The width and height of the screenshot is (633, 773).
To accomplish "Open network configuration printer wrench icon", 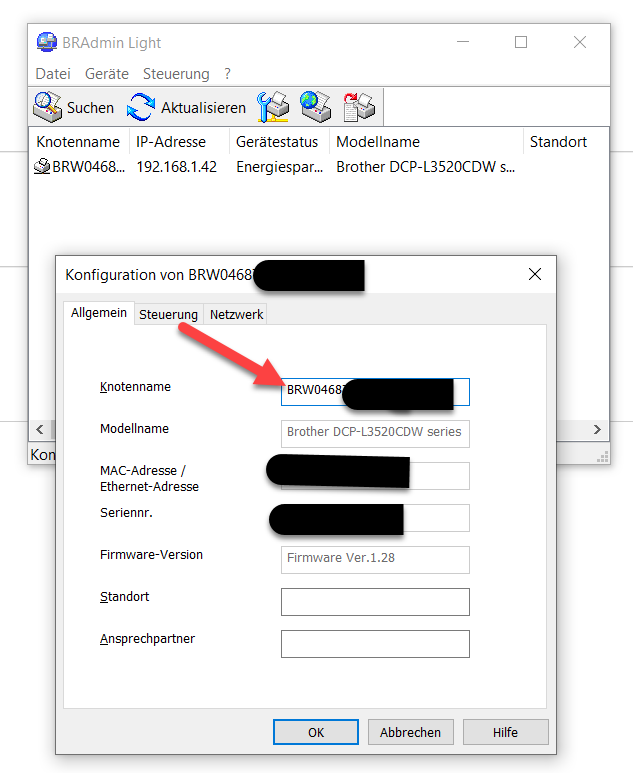I will (273, 106).
